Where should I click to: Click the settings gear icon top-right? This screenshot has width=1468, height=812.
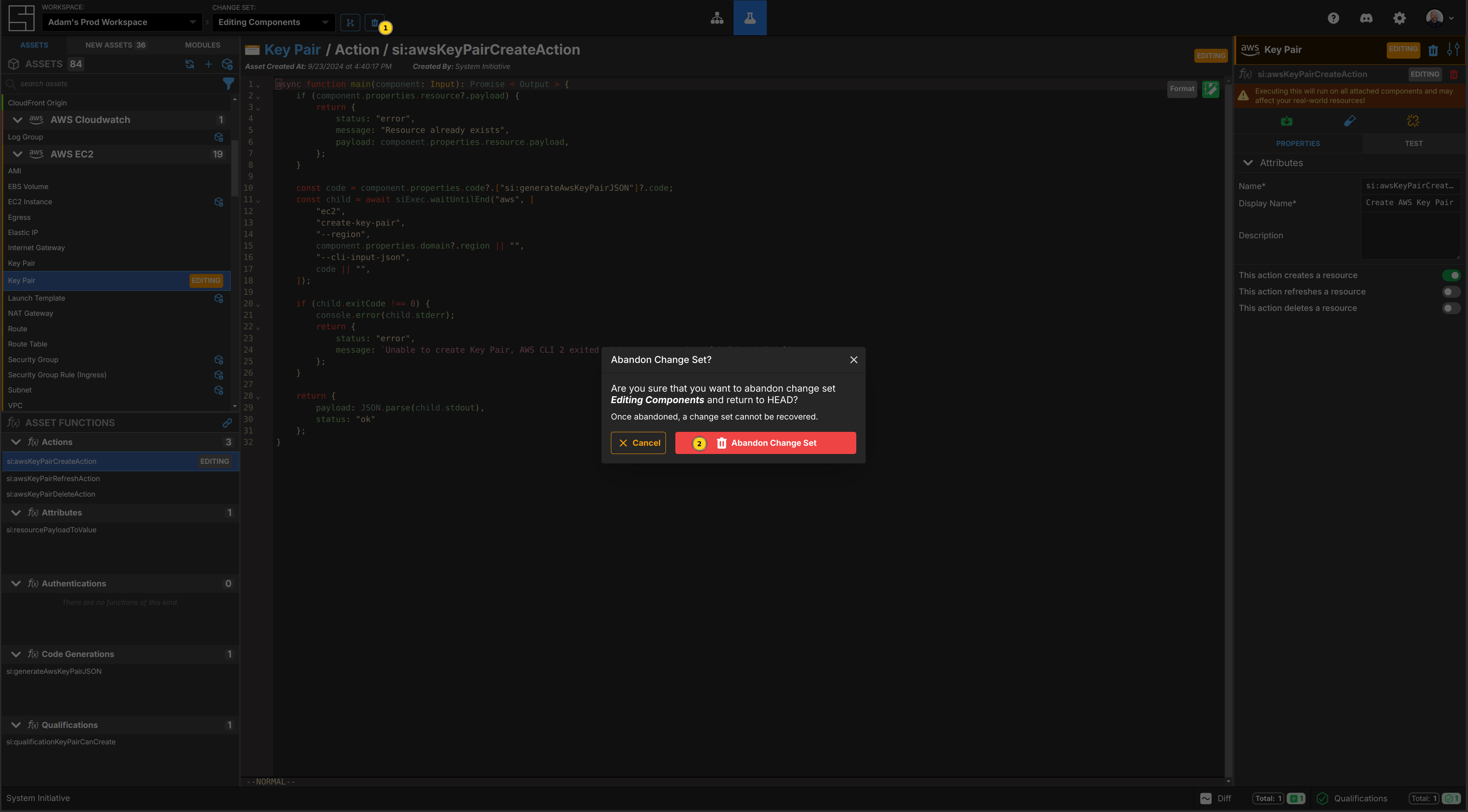1400,18
